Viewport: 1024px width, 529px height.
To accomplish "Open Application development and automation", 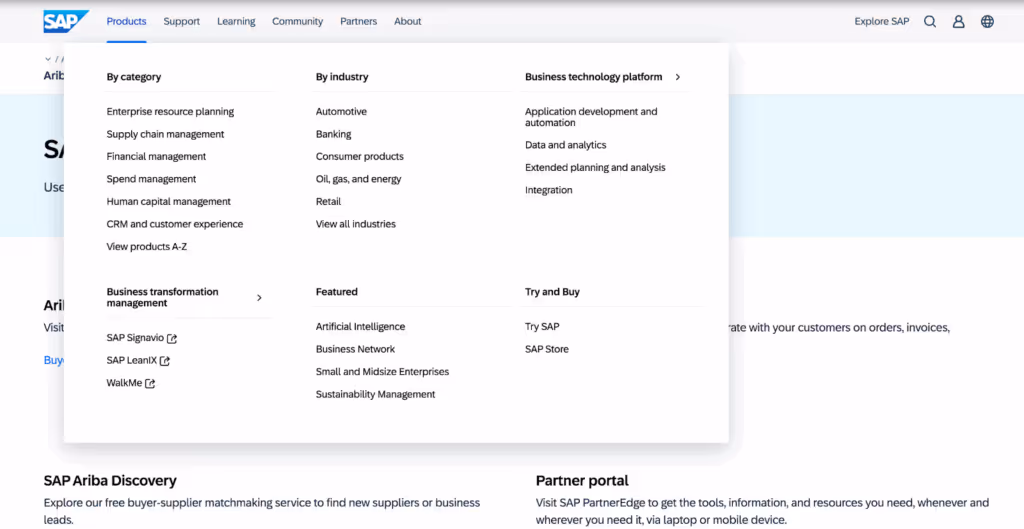I will click(x=591, y=117).
